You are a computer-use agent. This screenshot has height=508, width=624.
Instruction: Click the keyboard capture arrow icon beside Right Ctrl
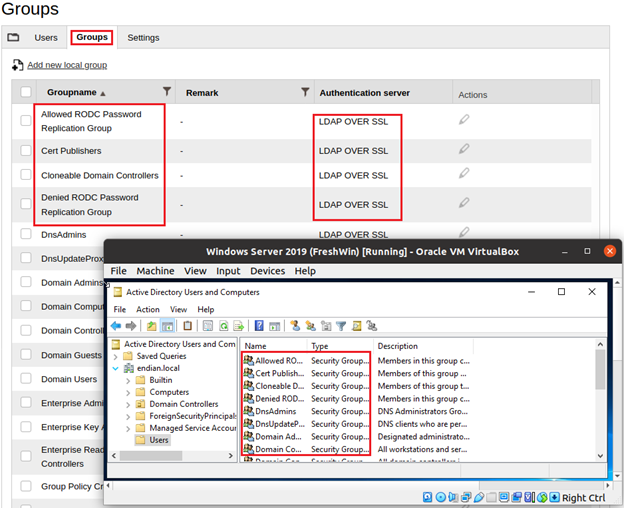pos(555,497)
